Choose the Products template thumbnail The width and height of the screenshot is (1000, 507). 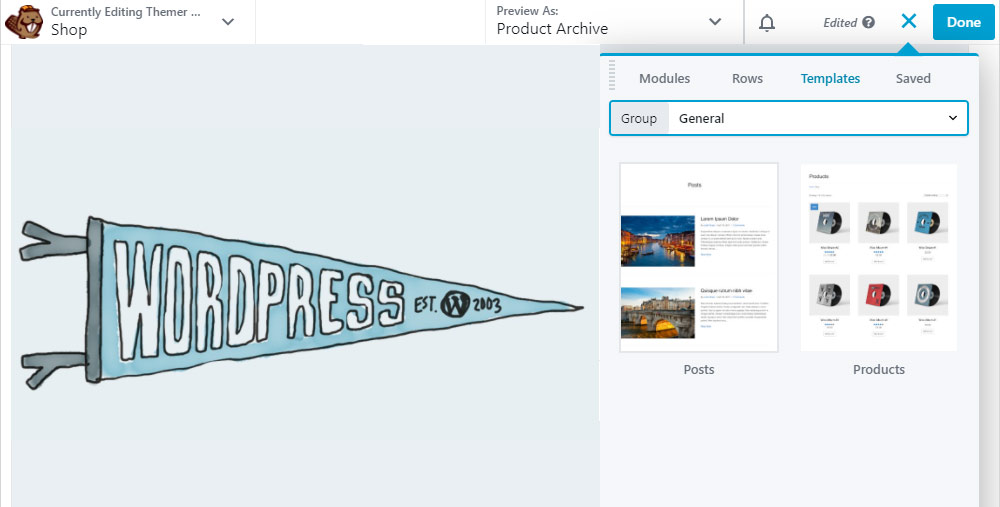tap(879, 257)
